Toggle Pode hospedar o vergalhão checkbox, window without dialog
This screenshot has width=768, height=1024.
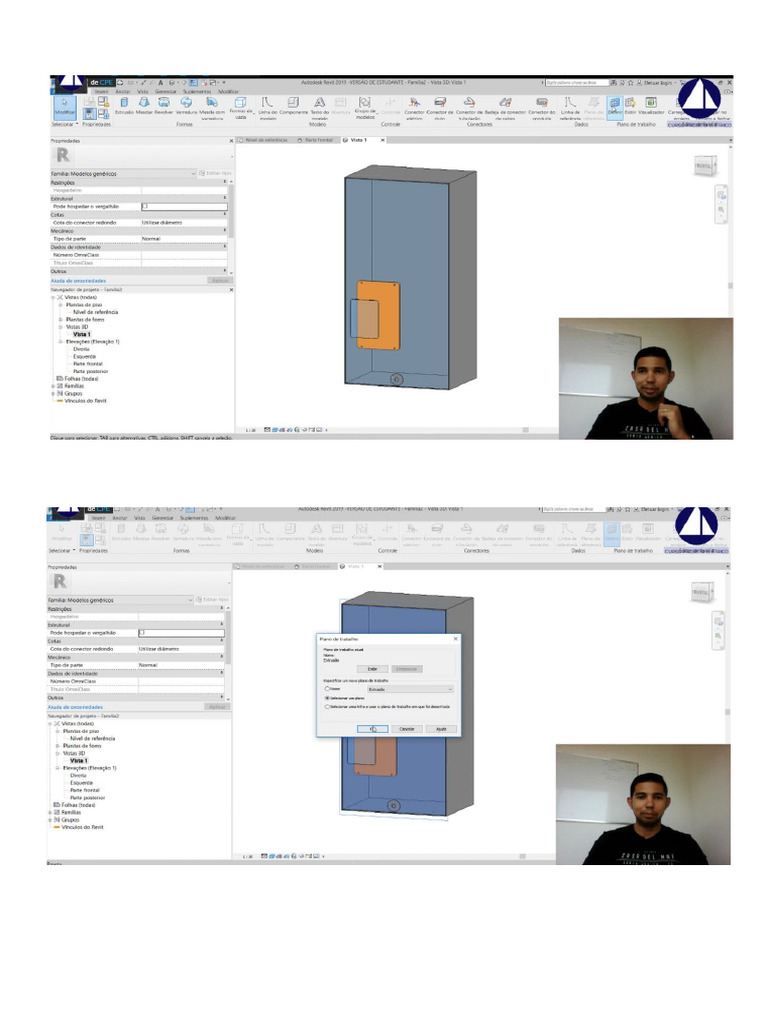point(145,206)
